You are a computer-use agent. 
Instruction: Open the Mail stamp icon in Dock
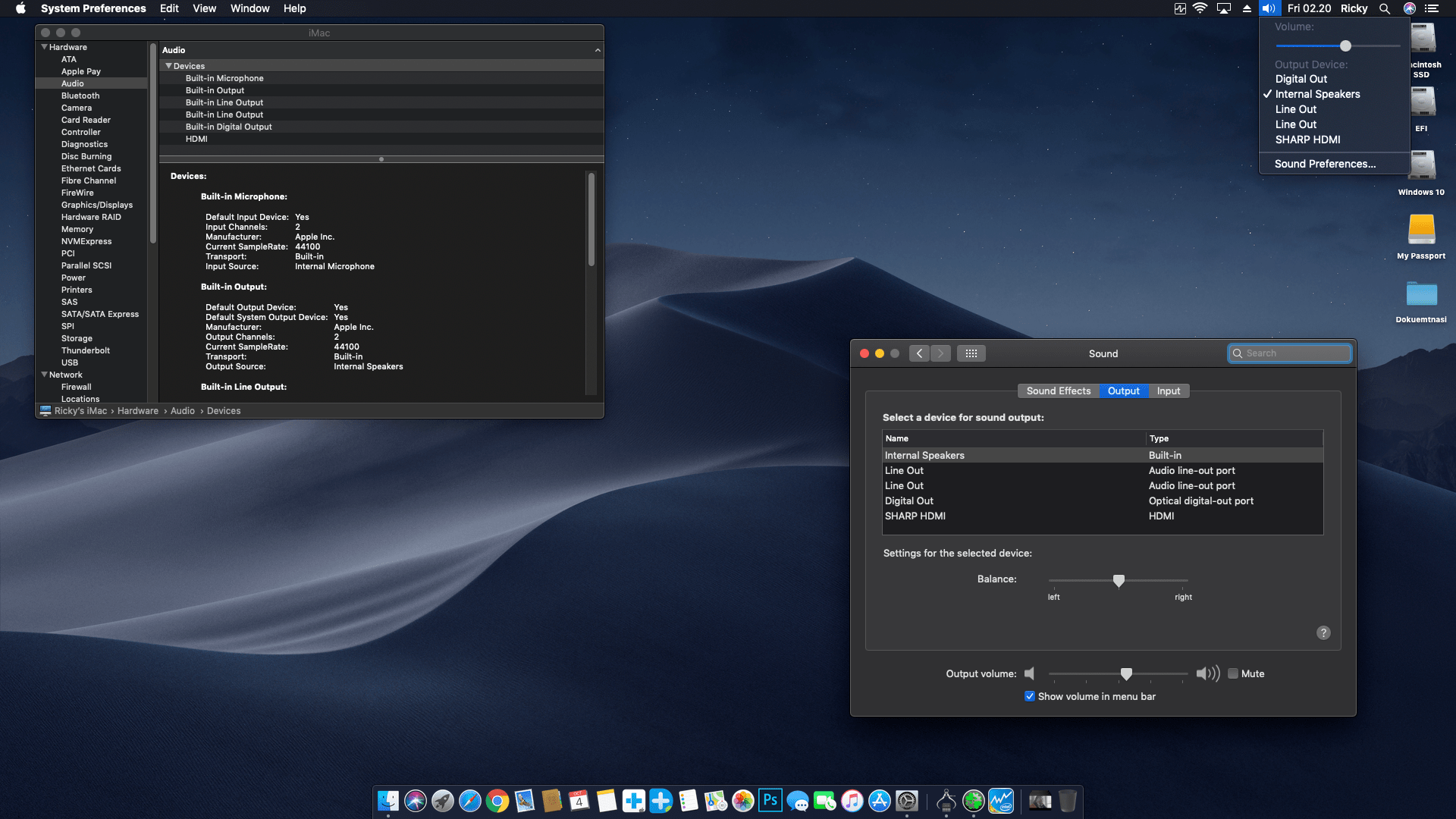tap(525, 801)
